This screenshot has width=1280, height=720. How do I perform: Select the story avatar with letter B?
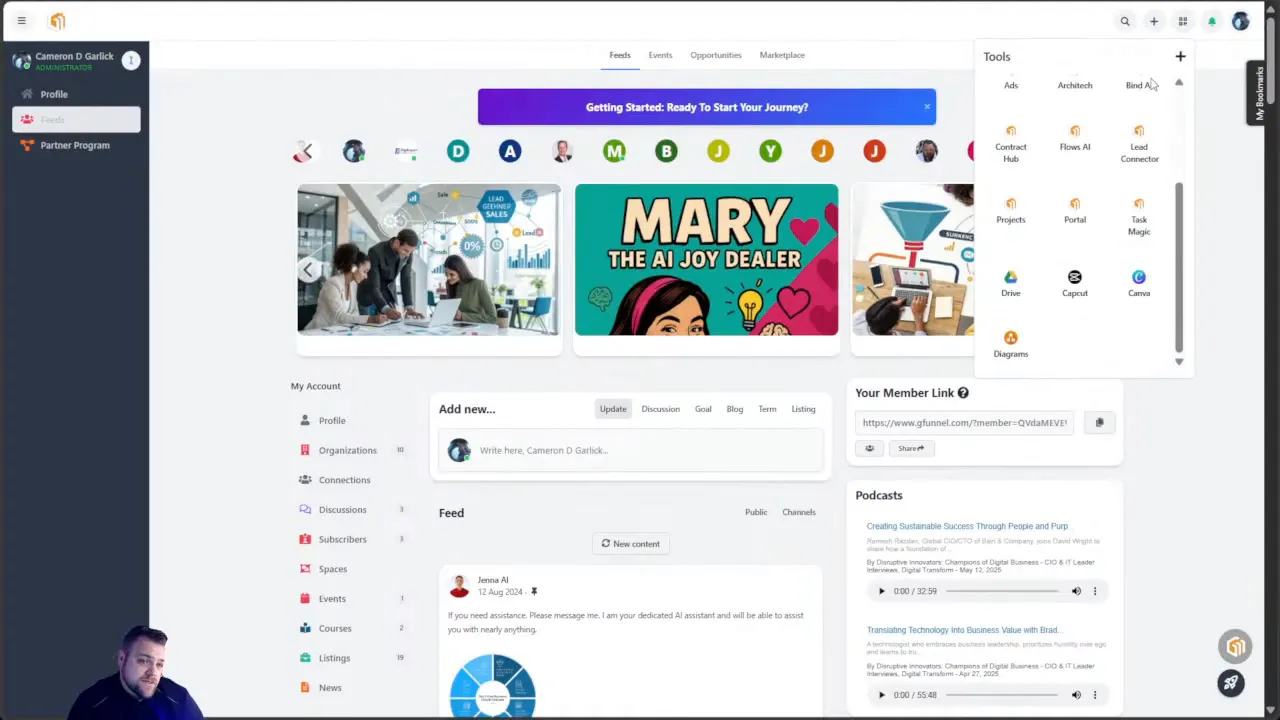point(666,151)
